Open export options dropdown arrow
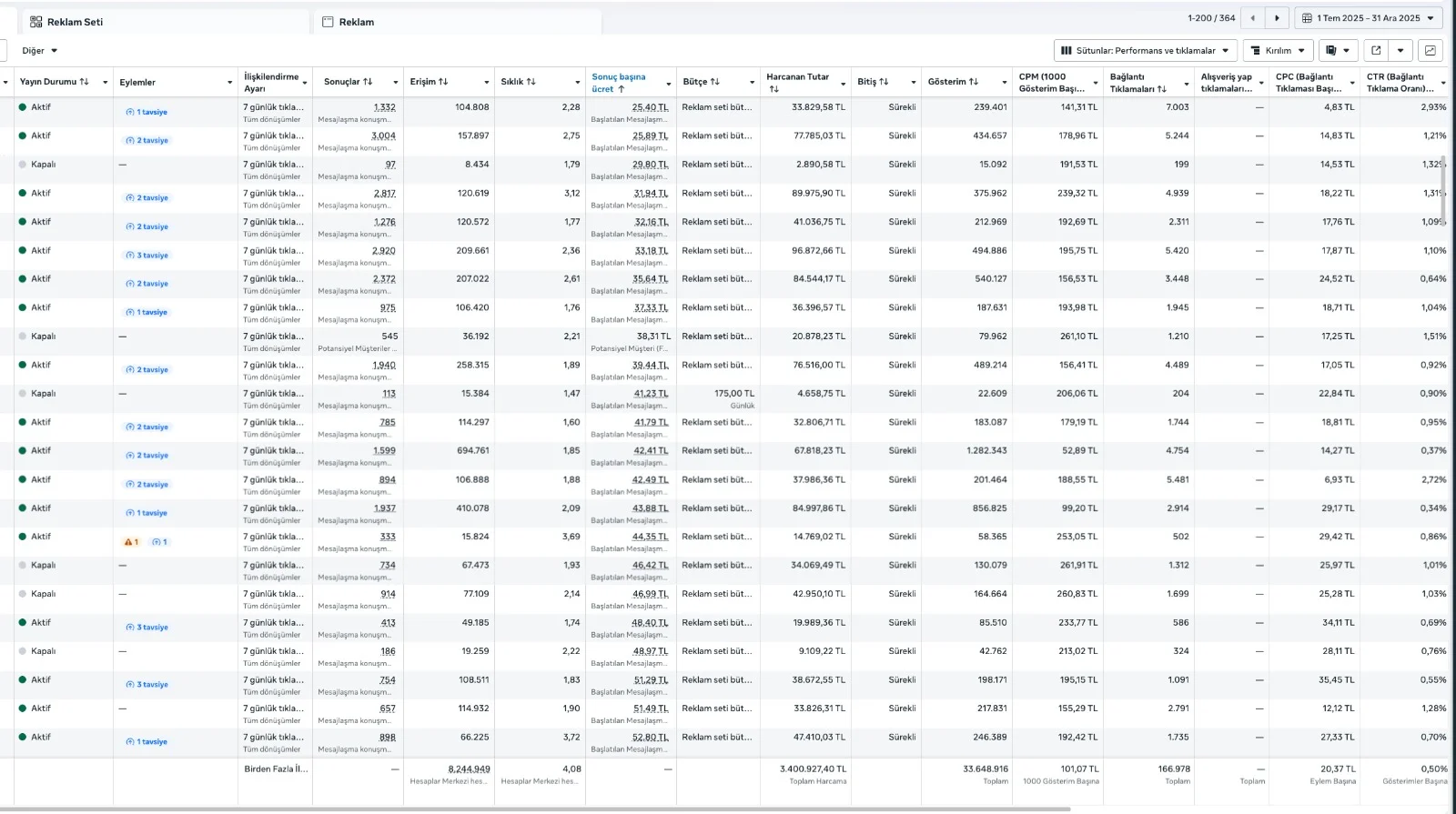 click(x=1400, y=51)
